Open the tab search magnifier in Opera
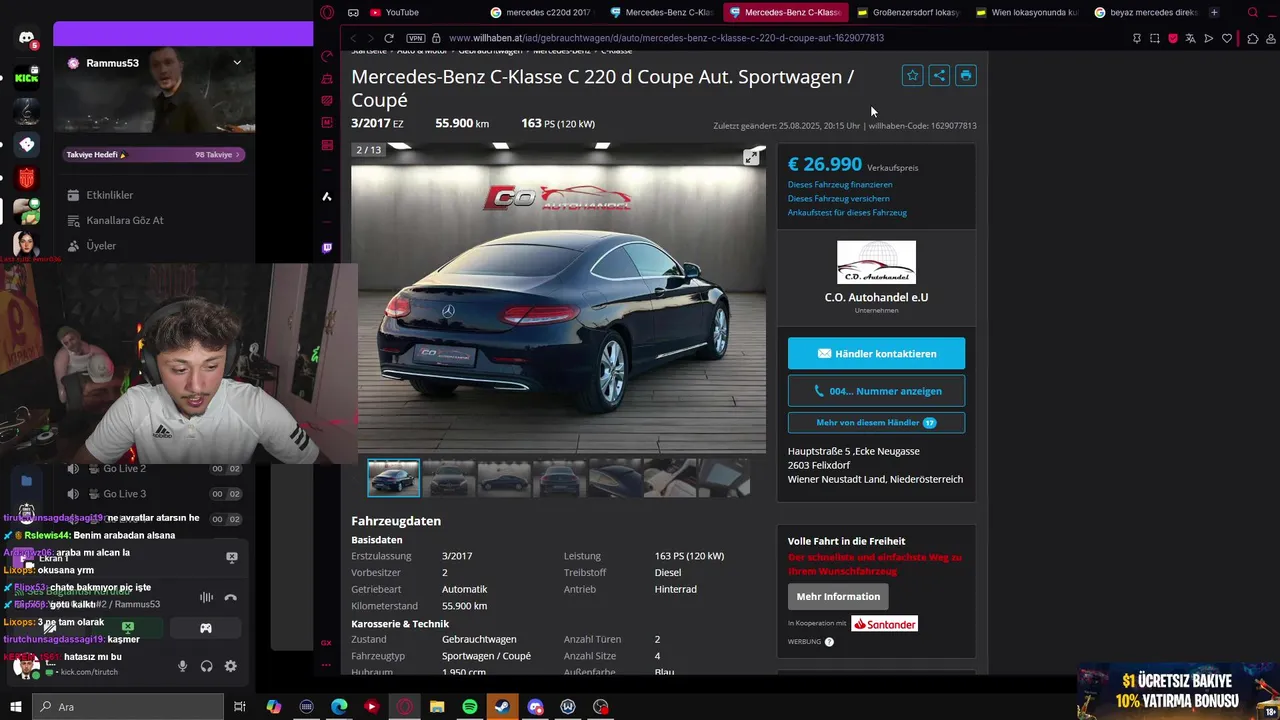Image resolution: width=1280 pixels, height=720 pixels. click(x=1253, y=13)
